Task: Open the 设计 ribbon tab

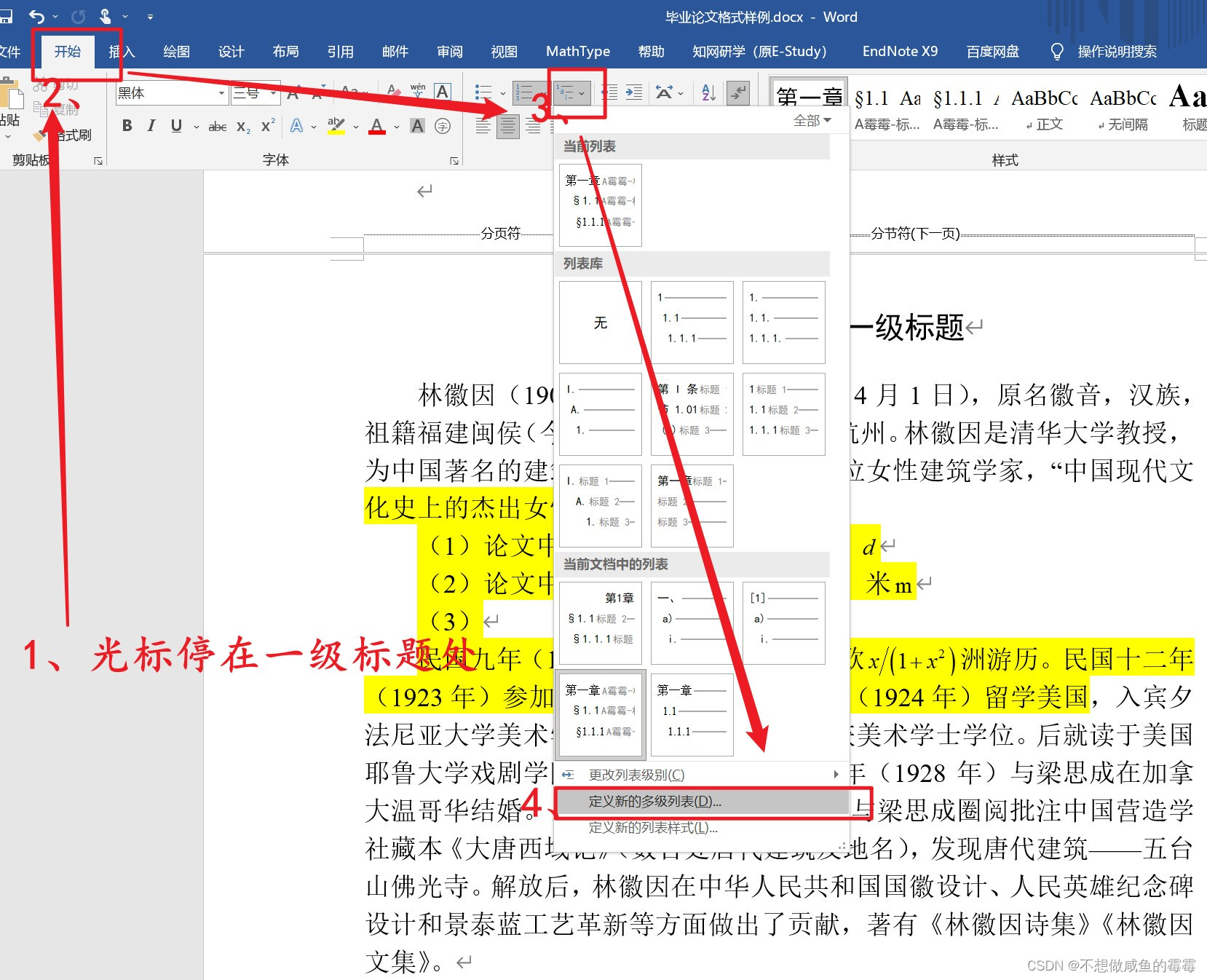Action: [x=231, y=52]
